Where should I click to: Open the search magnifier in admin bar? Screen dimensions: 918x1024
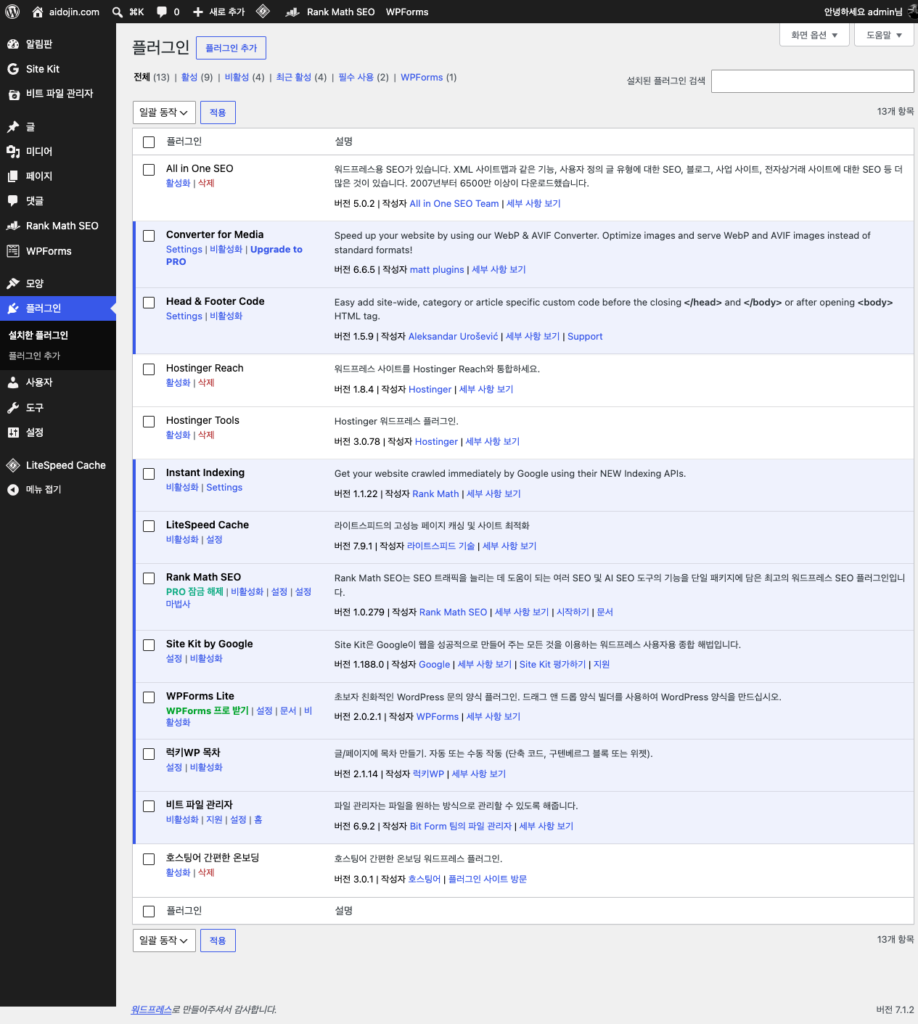117,12
